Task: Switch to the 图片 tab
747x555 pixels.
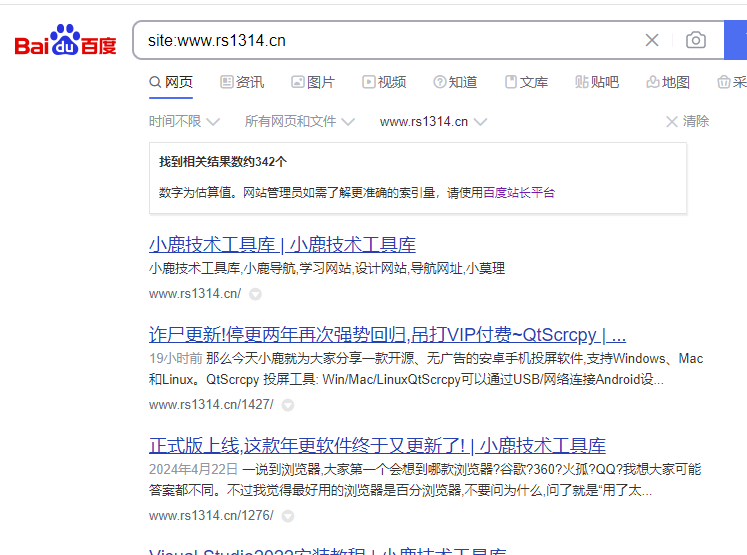Action: pyautogui.click(x=313, y=82)
